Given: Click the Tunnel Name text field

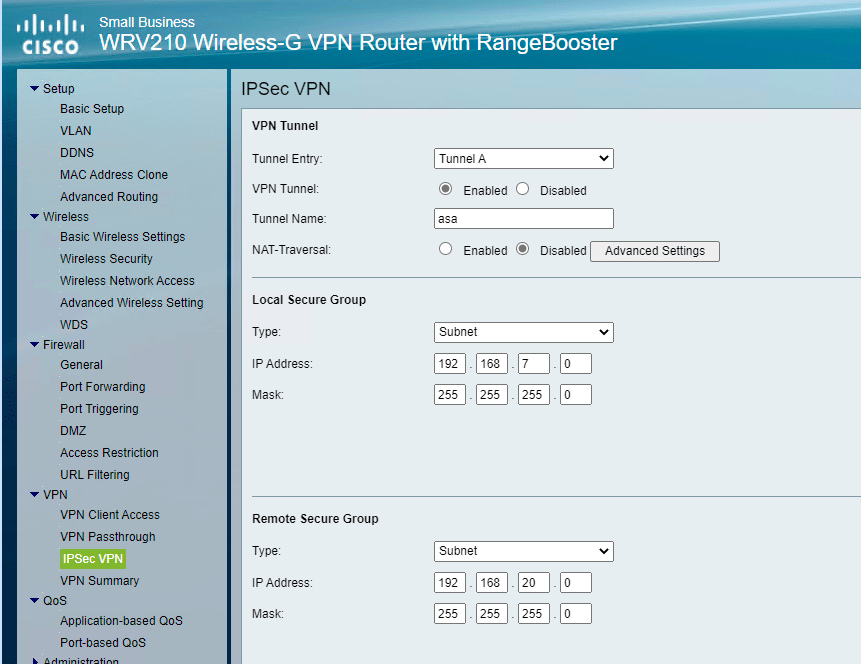Looking at the screenshot, I should 523,218.
